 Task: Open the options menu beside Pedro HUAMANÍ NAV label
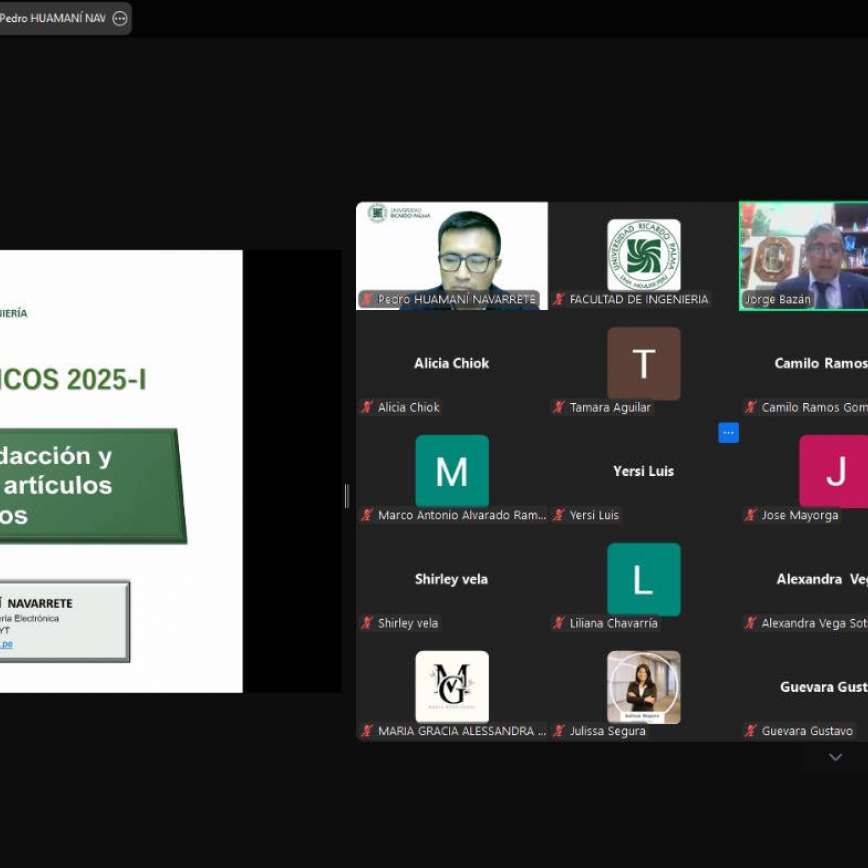pyautogui.click(x=120, y=18)
